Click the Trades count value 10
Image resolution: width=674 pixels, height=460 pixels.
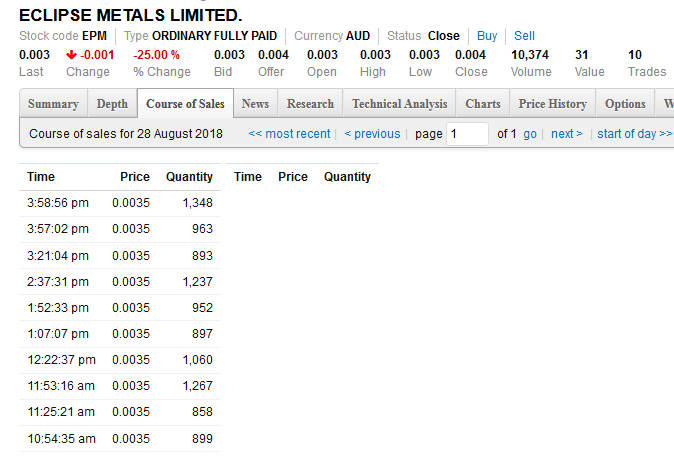(635, 55)
